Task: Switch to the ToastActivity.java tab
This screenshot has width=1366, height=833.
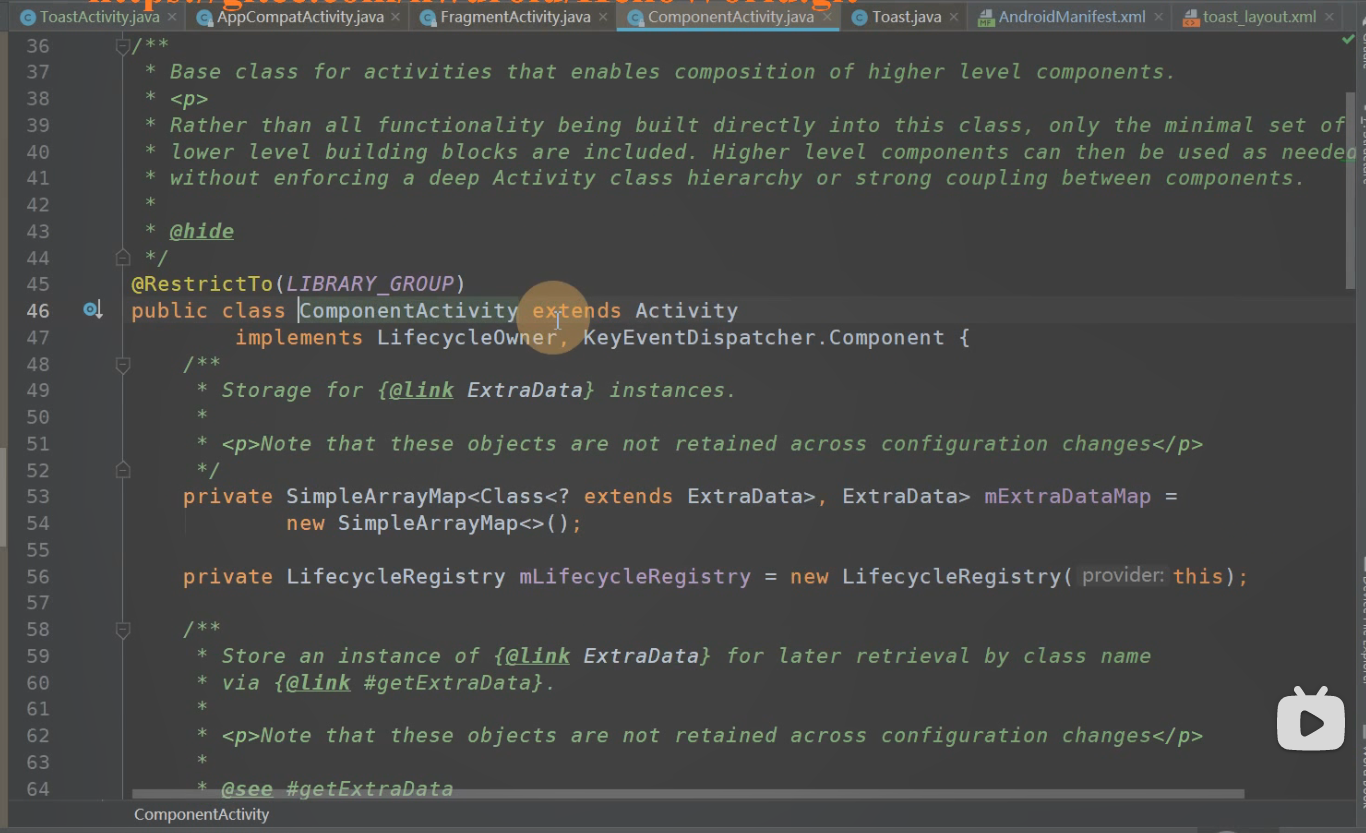Action: pos(99,17)
